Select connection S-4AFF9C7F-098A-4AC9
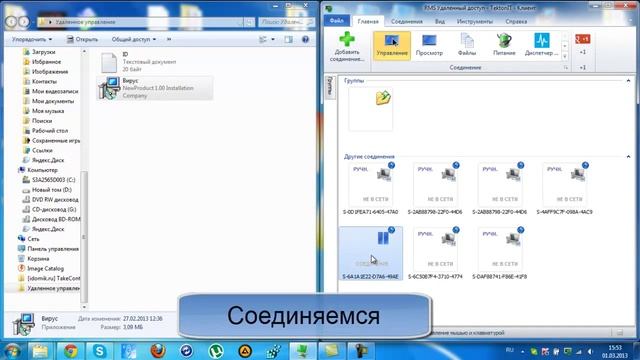Image resolution: width=640 pixels, height=360 pixels. point(564,189)
